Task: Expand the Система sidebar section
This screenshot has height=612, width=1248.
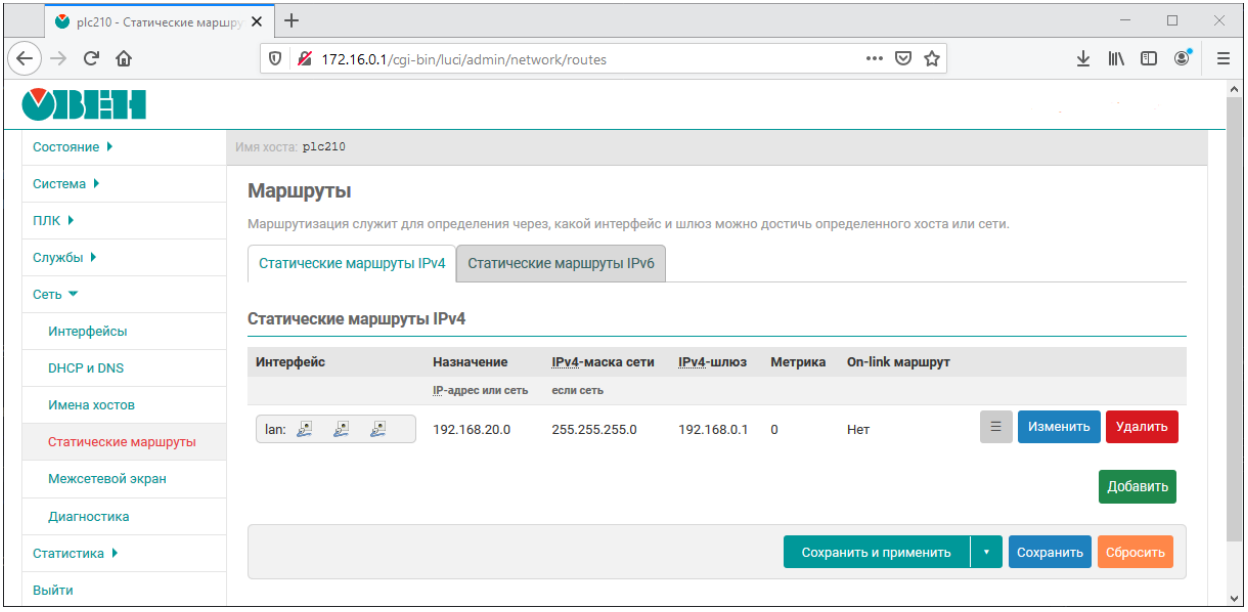Action: (x=66, y=184)
